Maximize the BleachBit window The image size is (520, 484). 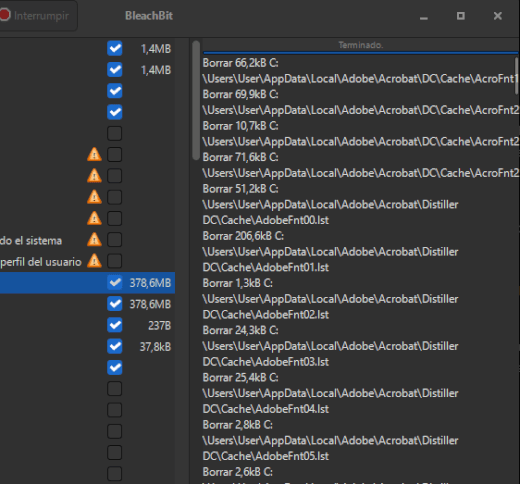461,16
